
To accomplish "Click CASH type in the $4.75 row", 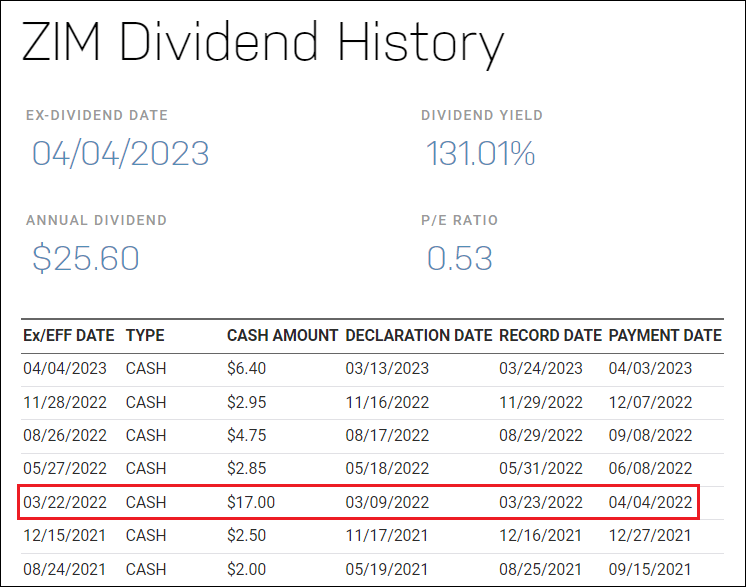I will (146, 435).
